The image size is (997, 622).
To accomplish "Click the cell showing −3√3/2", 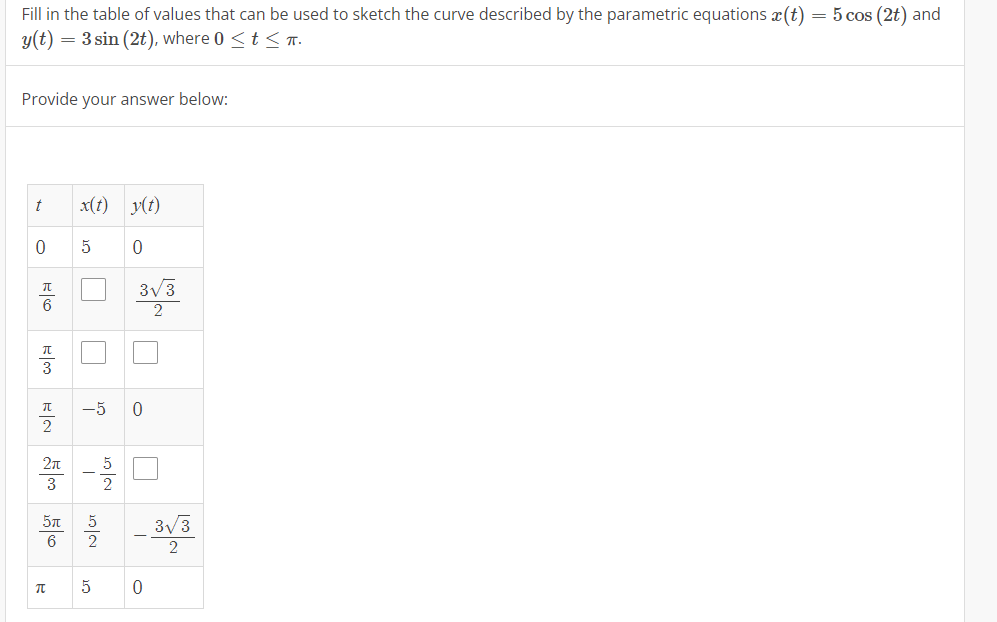I will (165, 533).
